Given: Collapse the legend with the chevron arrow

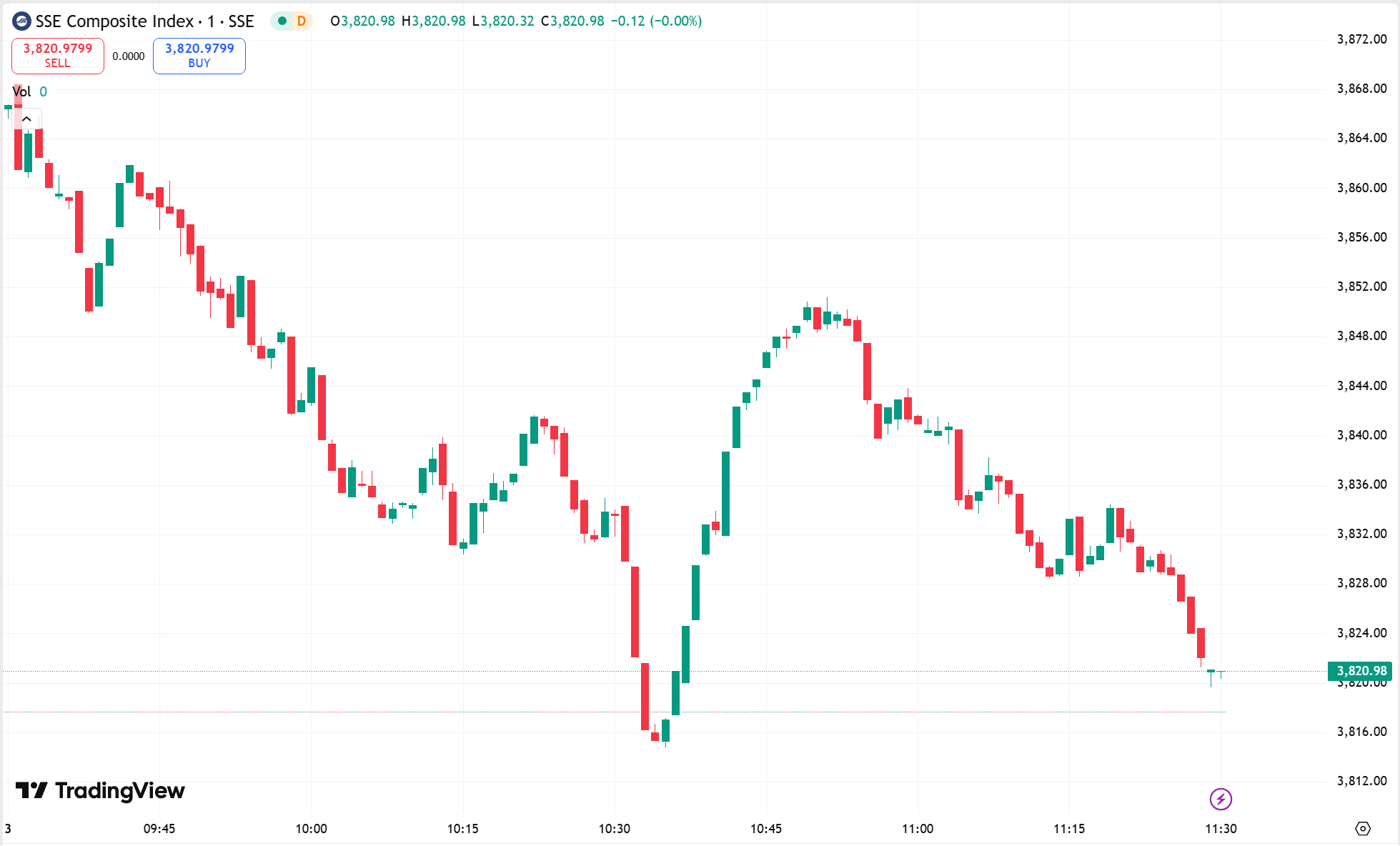Looking at the screenshot, I should (x=26, y=119).
